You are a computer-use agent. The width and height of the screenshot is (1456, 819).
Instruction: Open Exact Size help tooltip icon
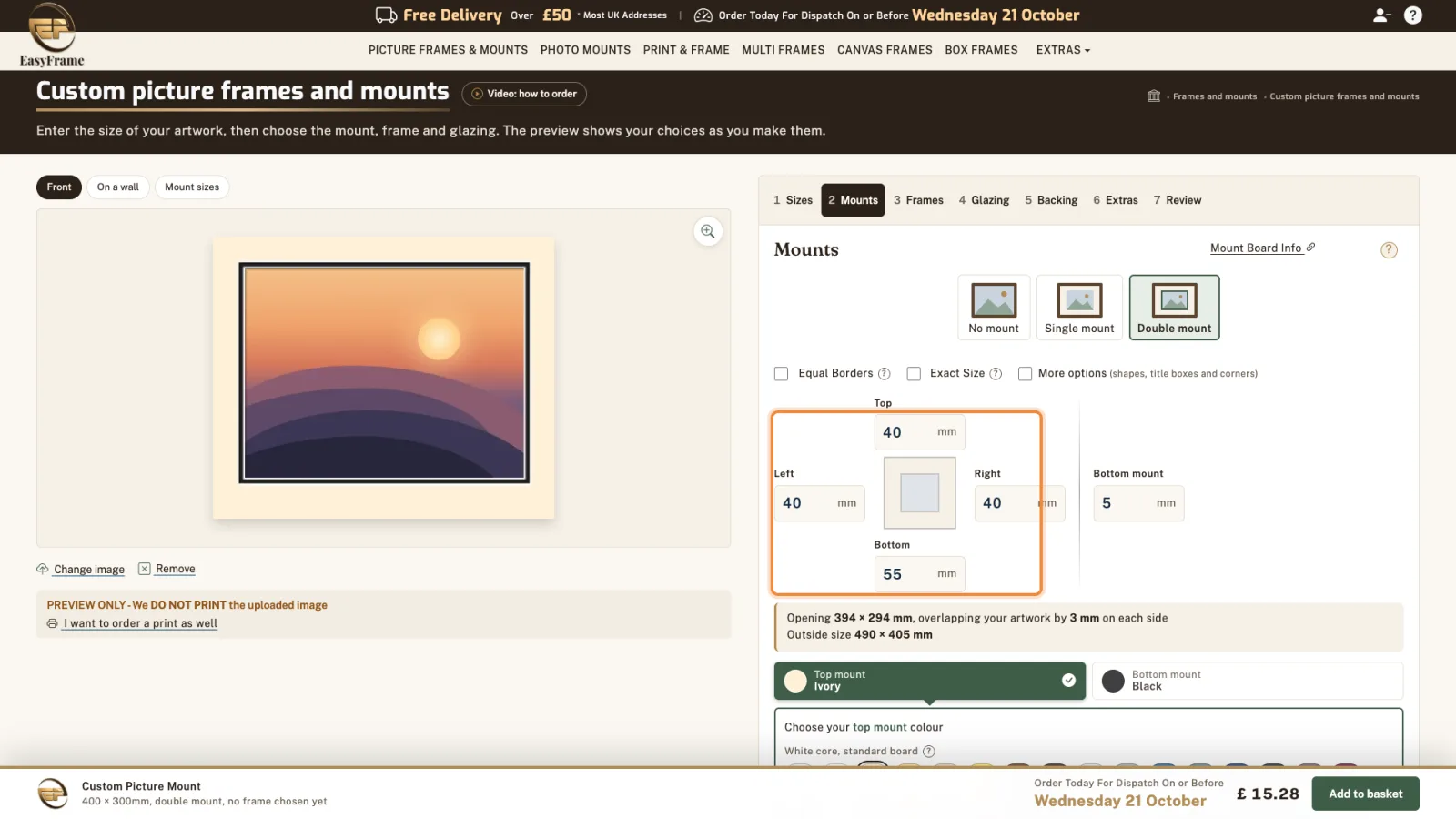(x=996, y=374)
